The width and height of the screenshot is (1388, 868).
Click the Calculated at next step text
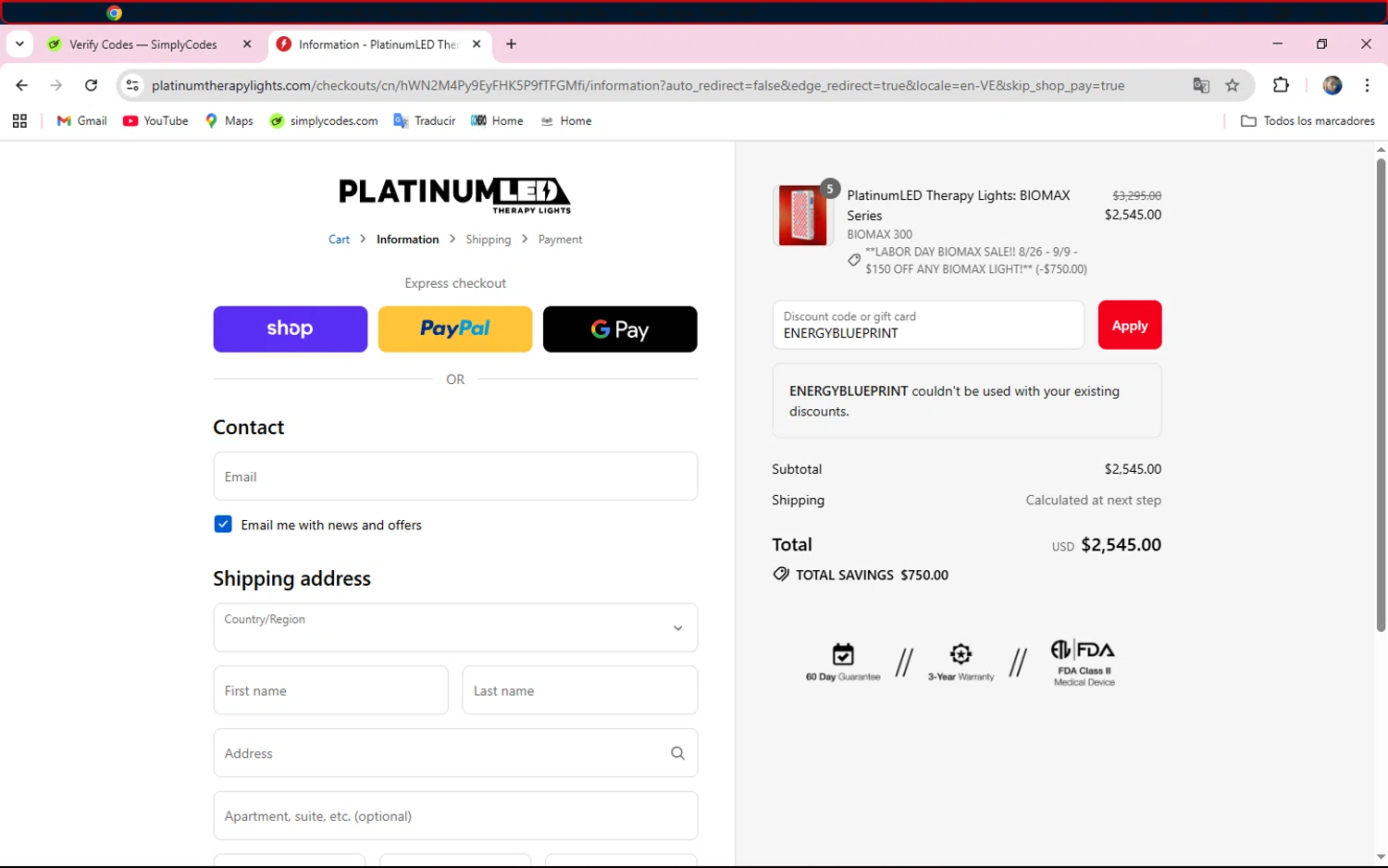[1093, 500]
